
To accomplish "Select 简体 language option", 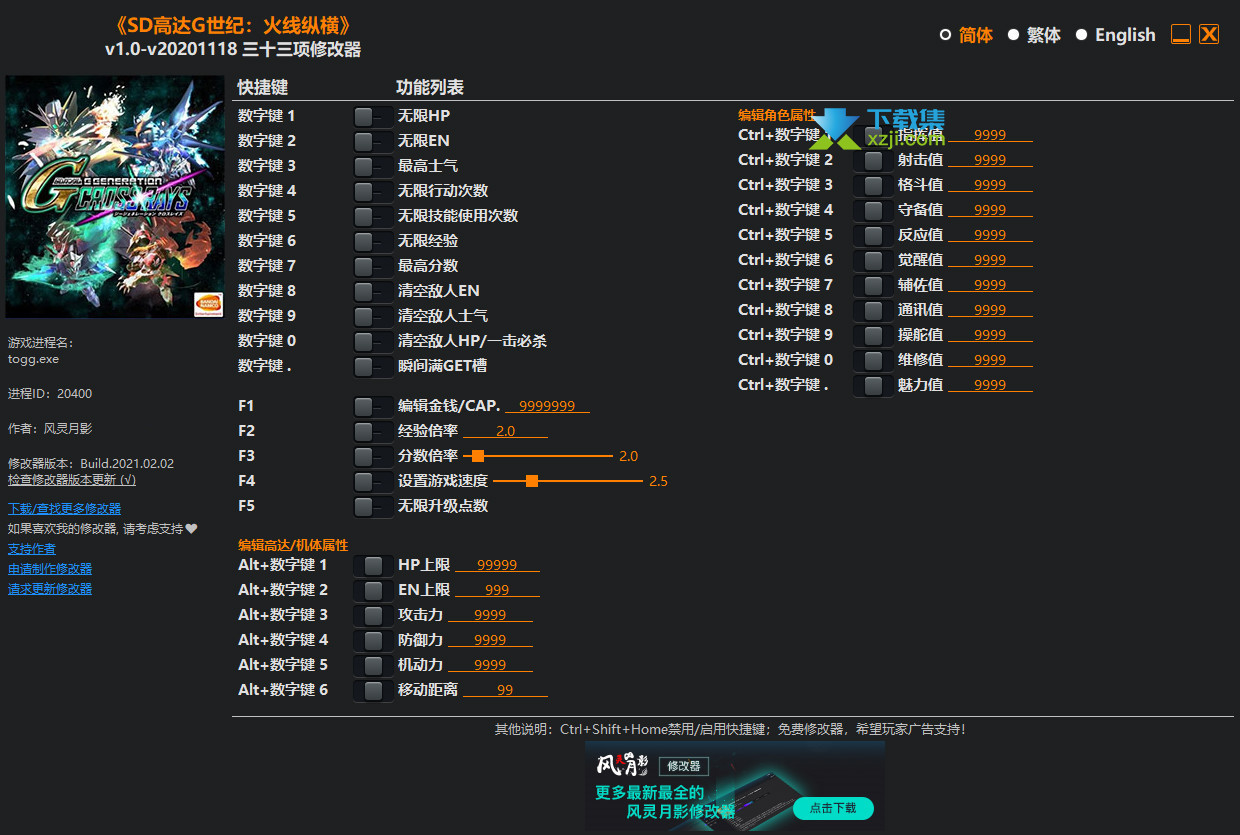I will click(966, 35).
